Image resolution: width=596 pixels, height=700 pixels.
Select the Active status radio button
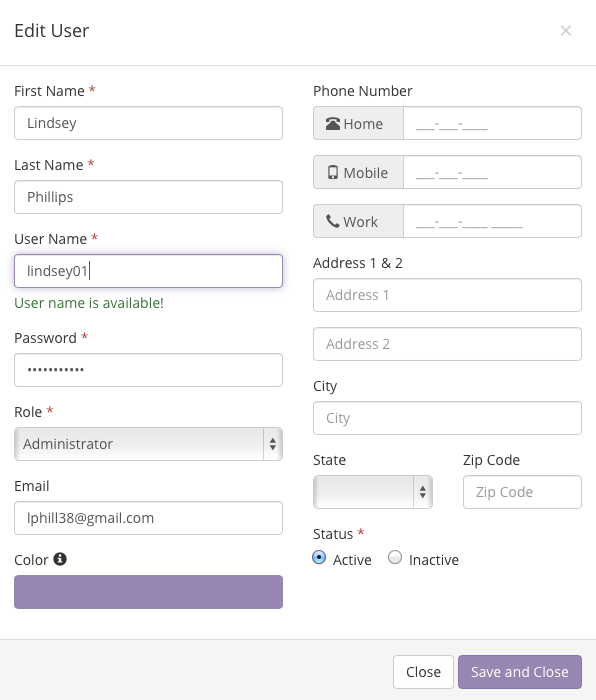pyautogui.click(x=319, y=557)
